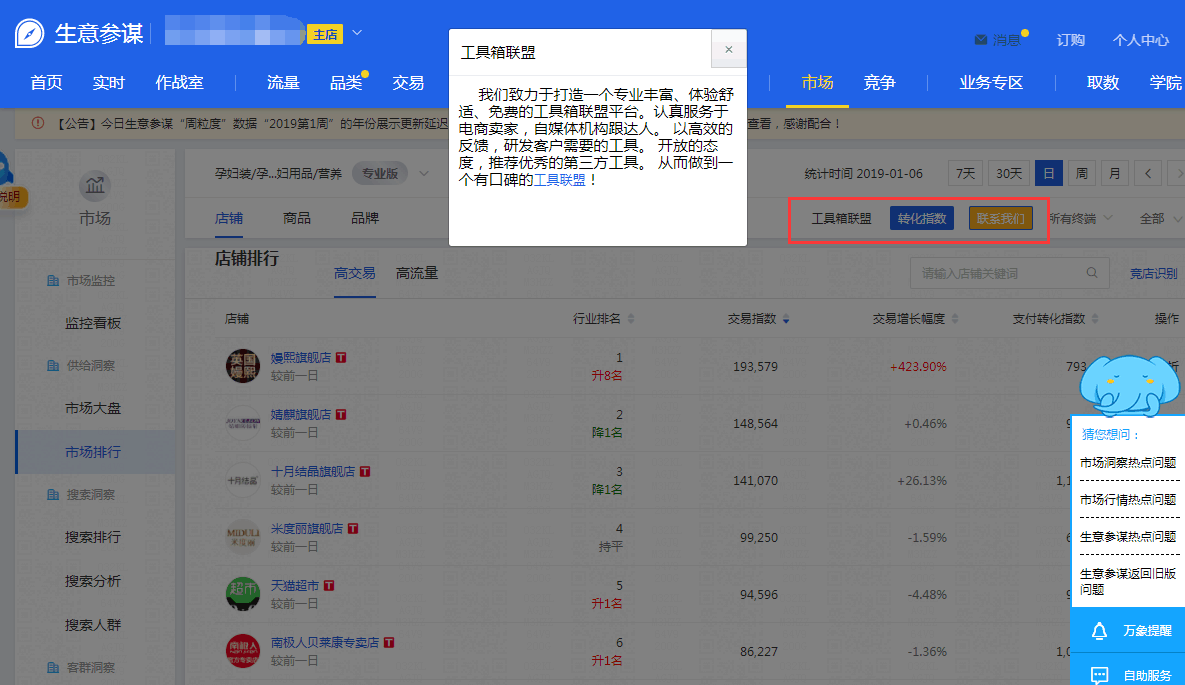This screenshot has height=685, width=1185.
Task: Click the 自助服务 chat bubble icon
Action: click(x=1100, y=675)
